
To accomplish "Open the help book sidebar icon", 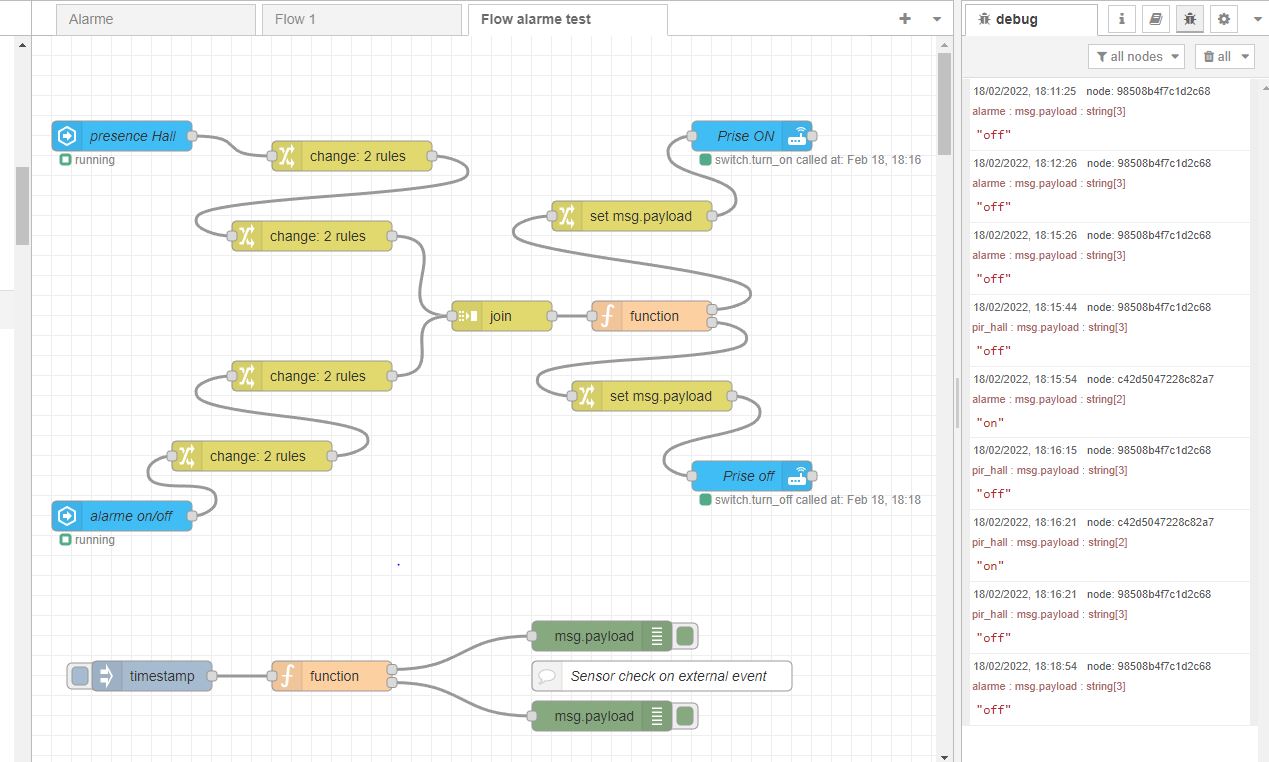I will [1156, 19].
